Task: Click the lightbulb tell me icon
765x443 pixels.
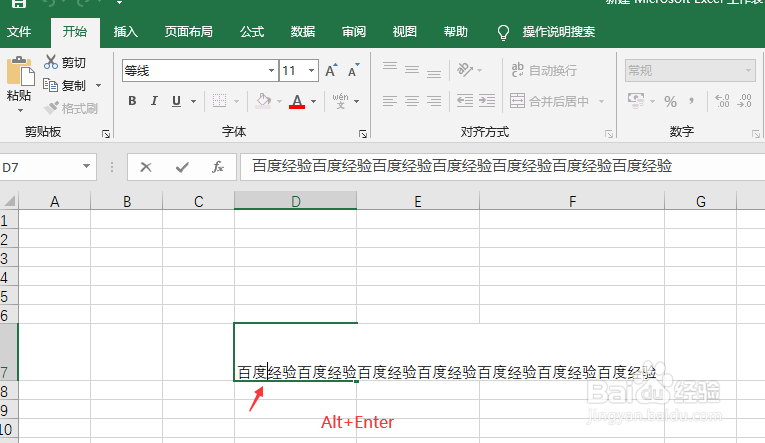Action: click(x=503, y=33)
